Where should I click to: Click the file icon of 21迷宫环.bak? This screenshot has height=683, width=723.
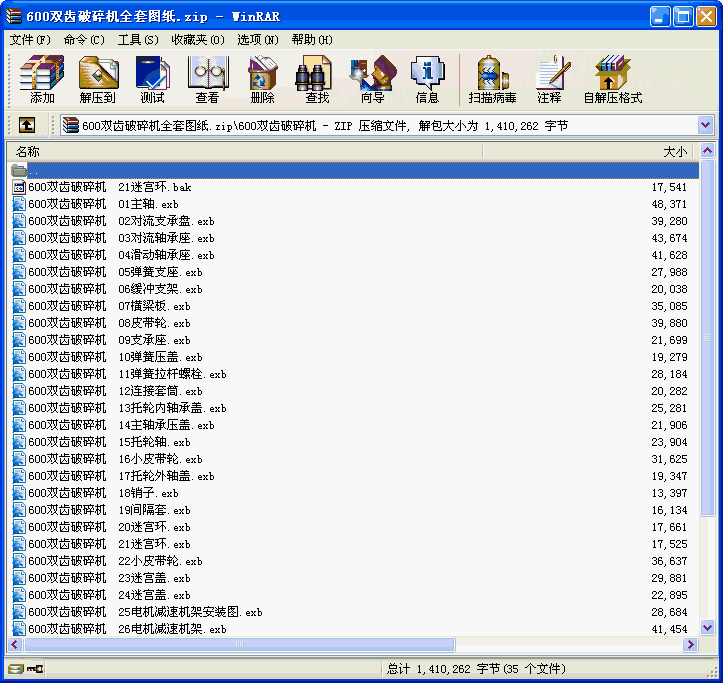coord(19,187)
